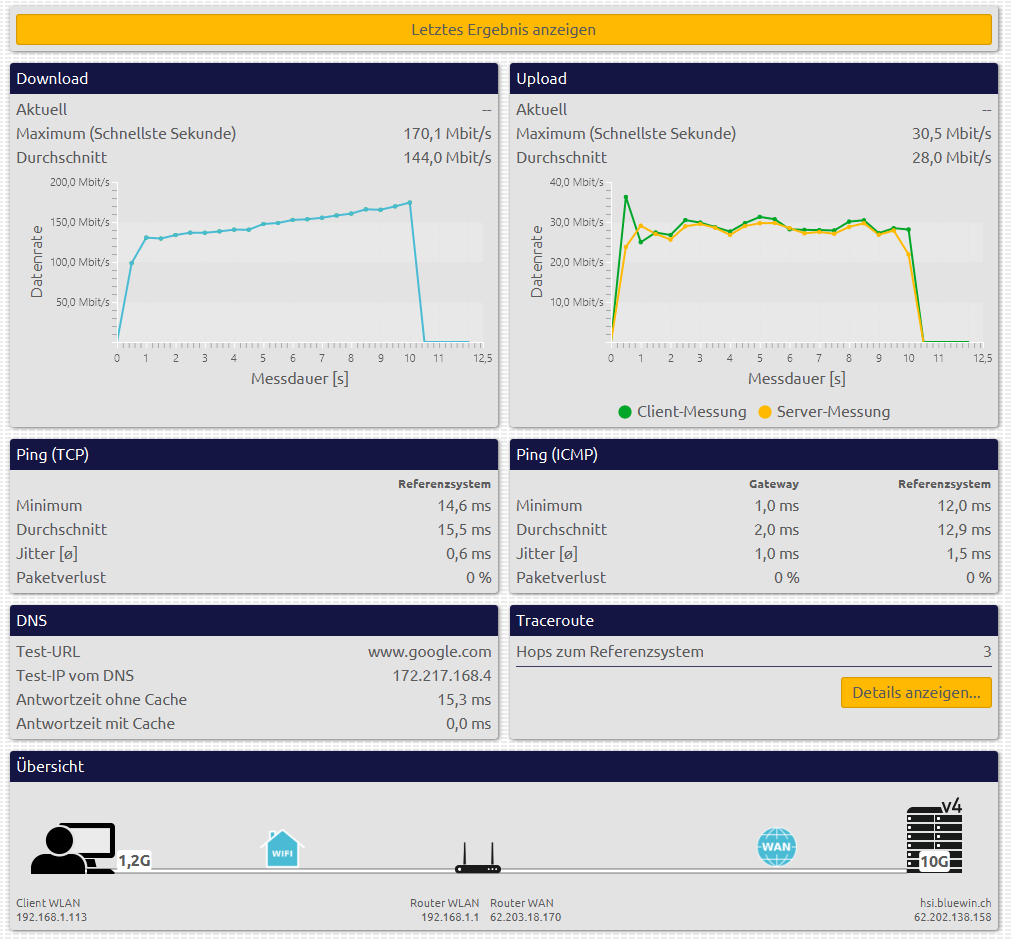Click the Übersicht section header
This screenshot has width=1012, height=941.
point(504,767)
